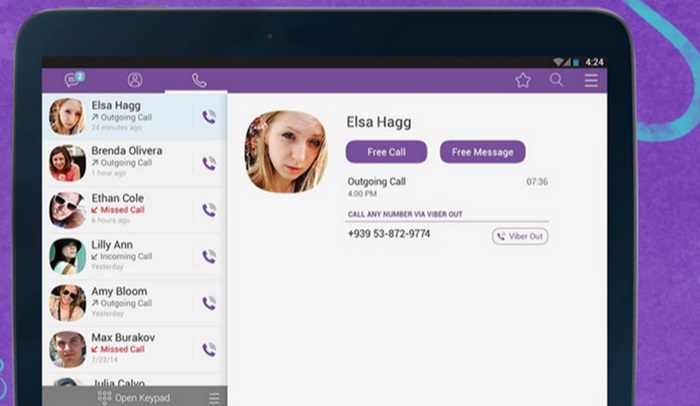Click the keypad dots grid icon

(x=104, y=398)
